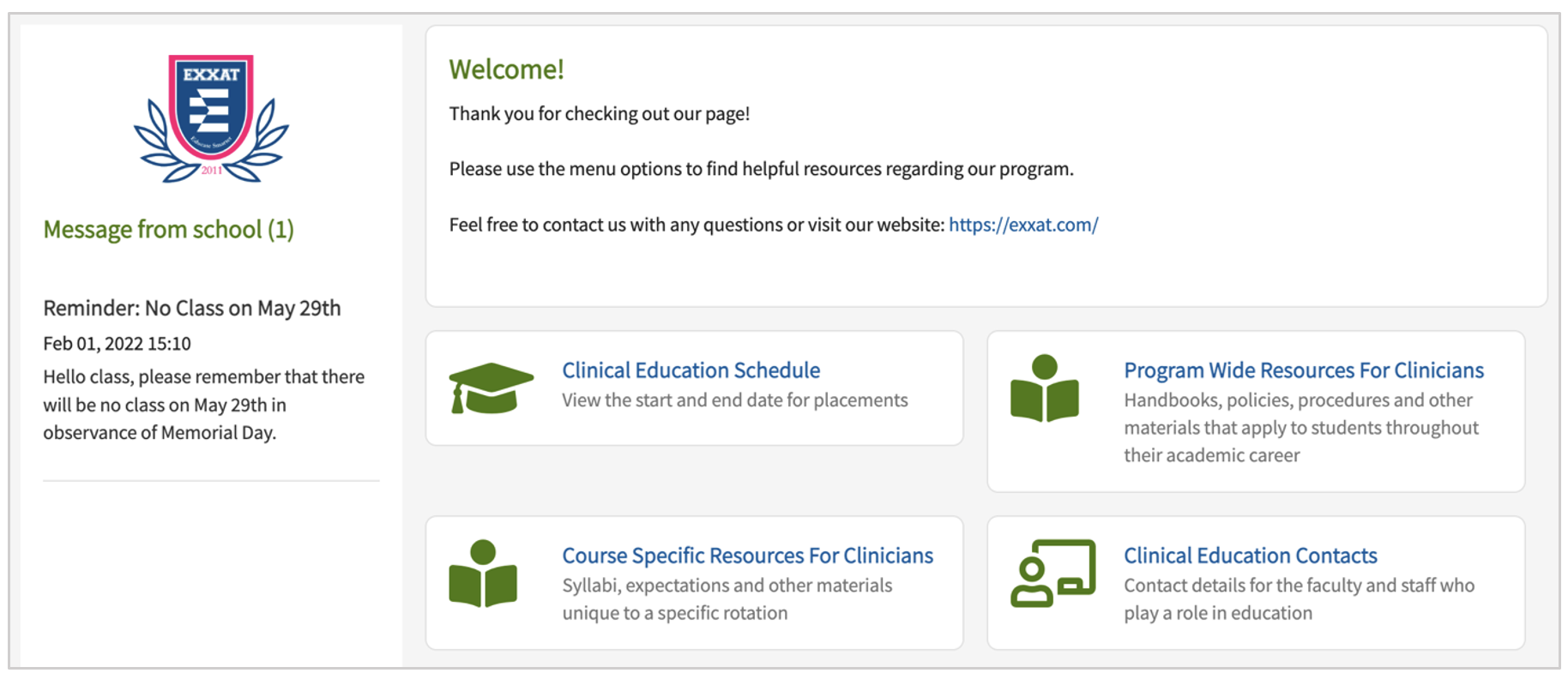Click the Welcome! heading
1568x679 pixels.
coord(506,69)
